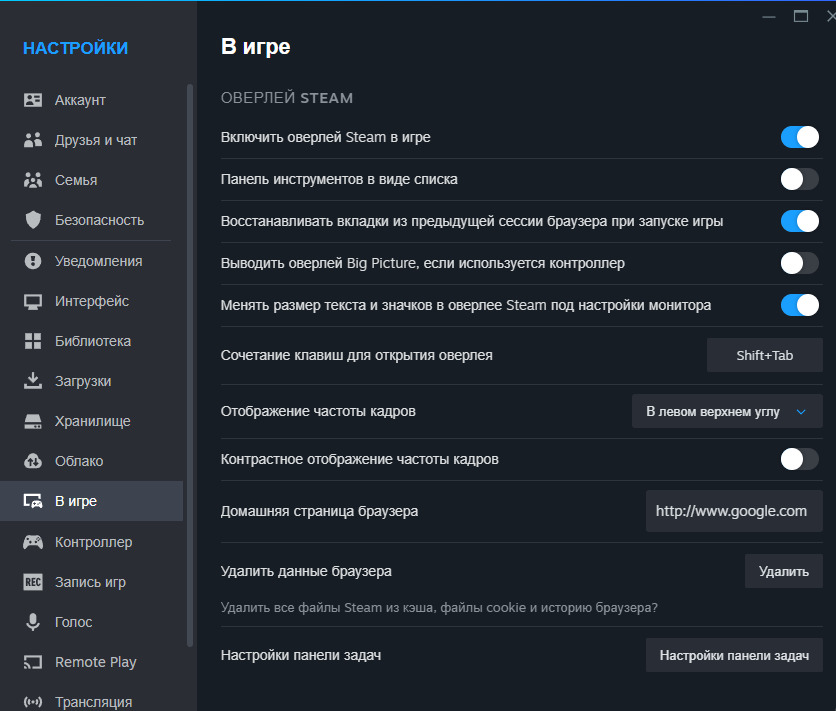This screenshot has height=711, width=836.
Task: Select Загрузки in the sidebar
Action: [x=91, y=381]
